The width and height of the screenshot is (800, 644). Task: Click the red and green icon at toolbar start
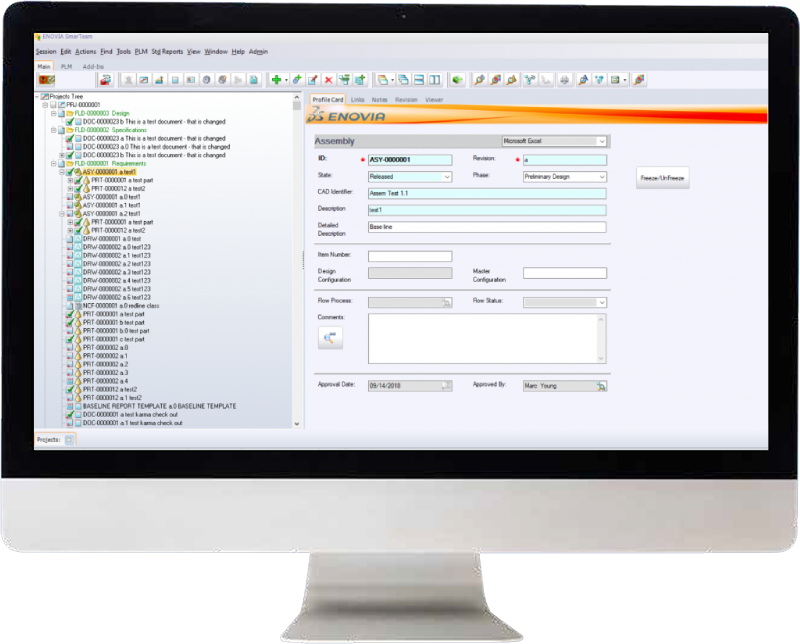[47, 80]
